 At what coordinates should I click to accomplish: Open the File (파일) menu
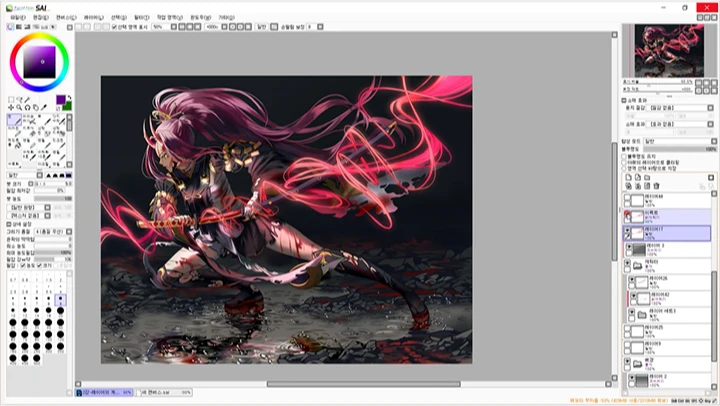[18, 17]
